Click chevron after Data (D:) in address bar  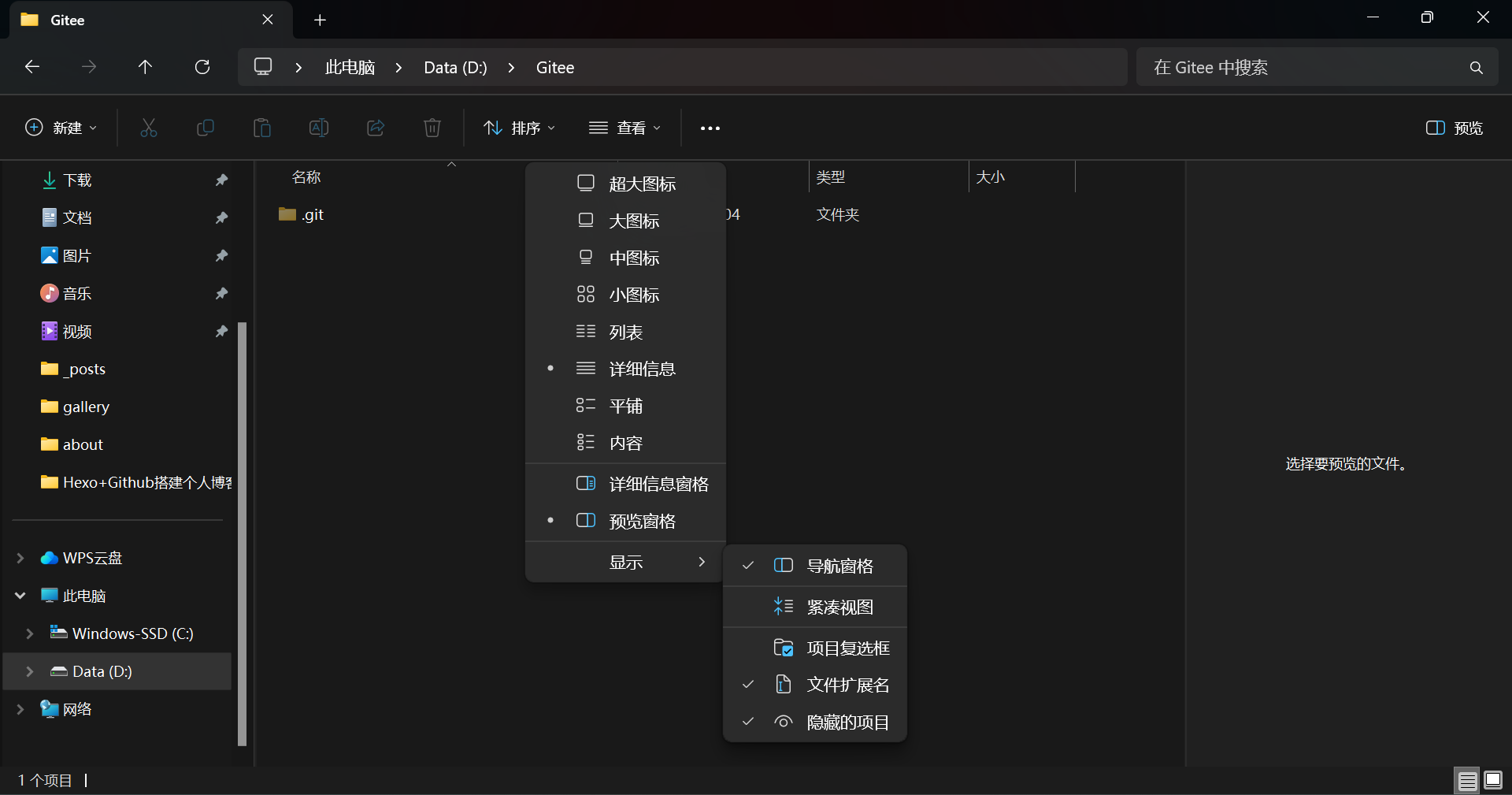(x=511, y=68)
